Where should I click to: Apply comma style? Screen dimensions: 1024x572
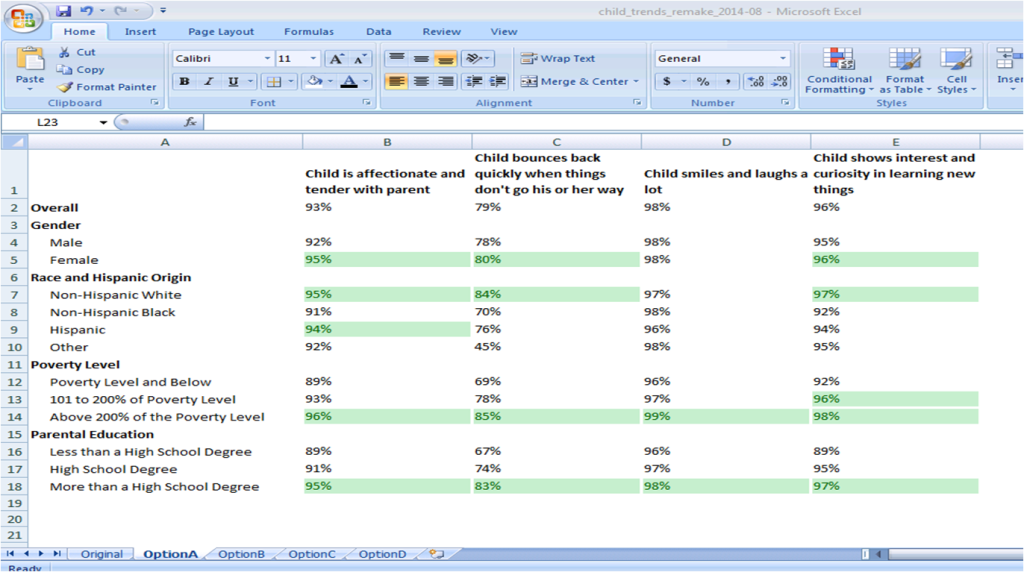click(728, 82)
